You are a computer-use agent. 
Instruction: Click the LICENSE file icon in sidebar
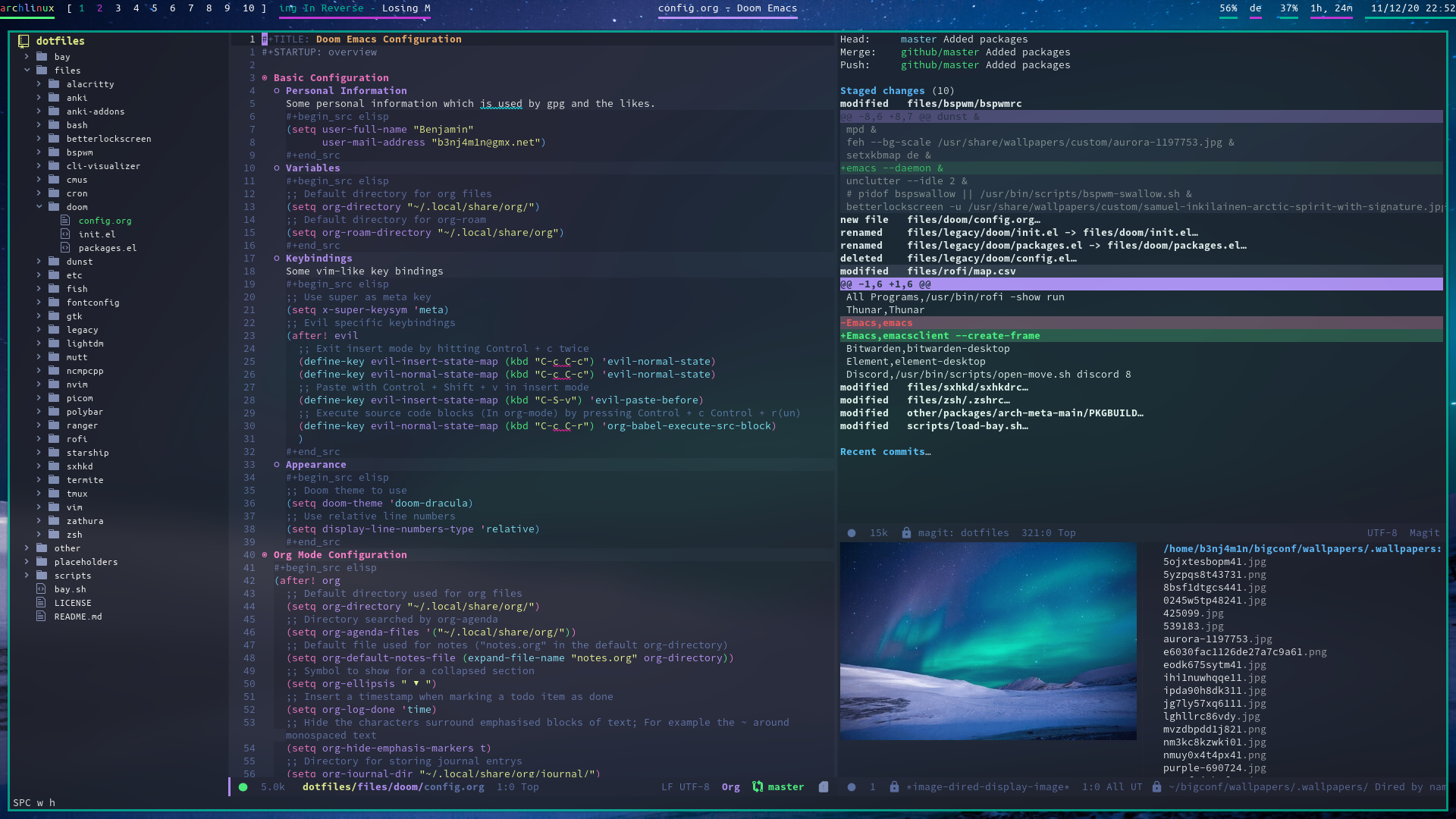click(41, 603)
